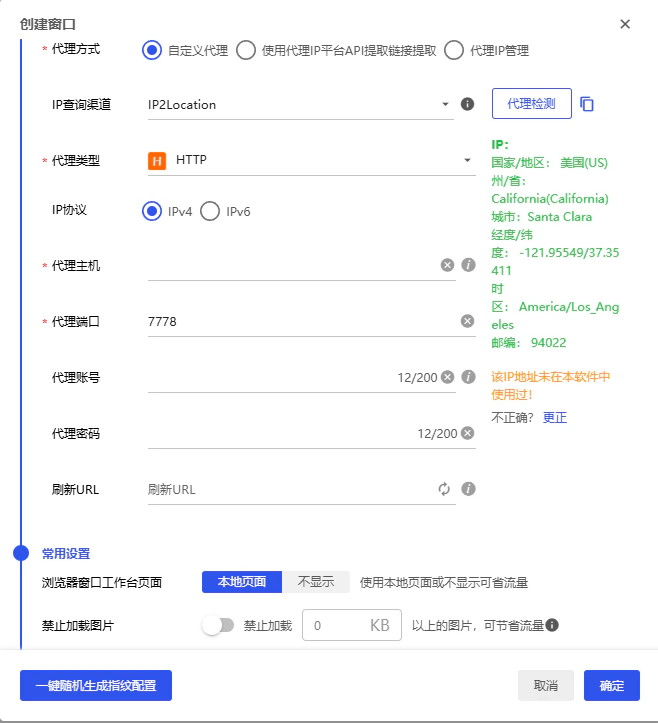
Task: Click info icon next to IP查询渠道
Action: pyautogui.click(x=467, y=104)
